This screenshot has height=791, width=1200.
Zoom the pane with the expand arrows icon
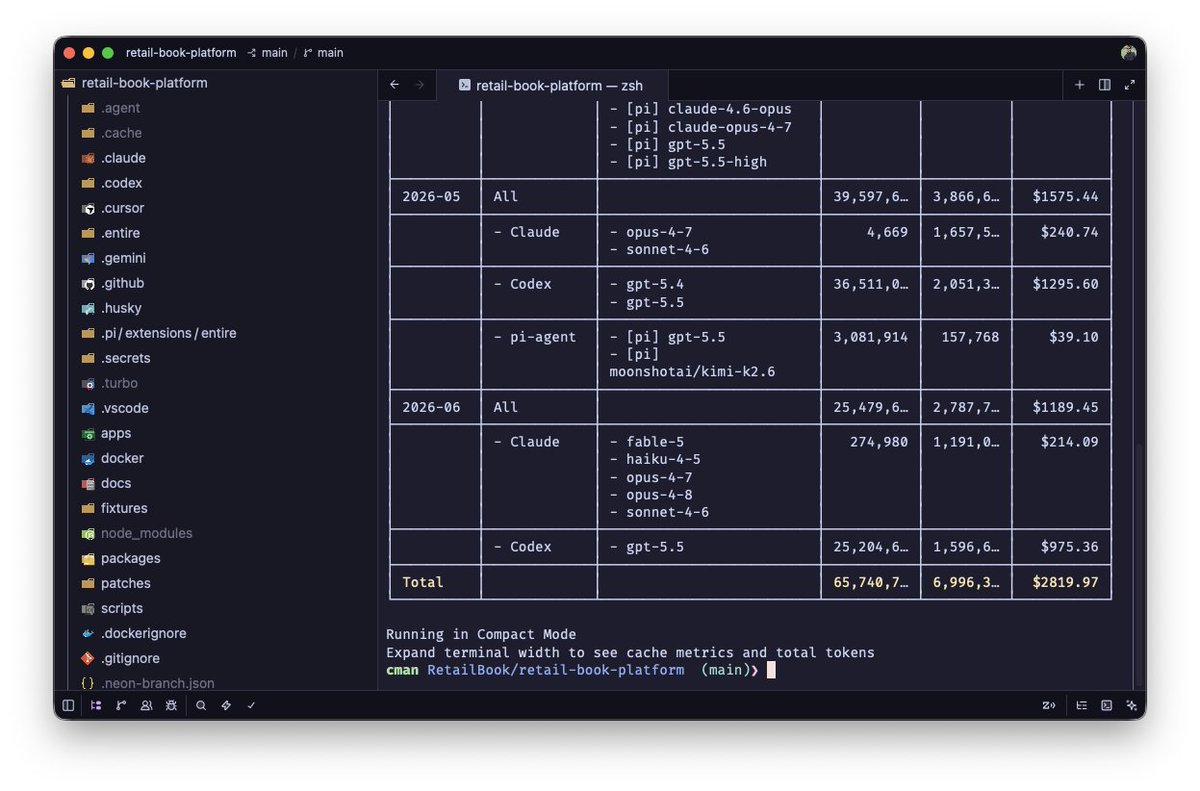coord(1130,85)
